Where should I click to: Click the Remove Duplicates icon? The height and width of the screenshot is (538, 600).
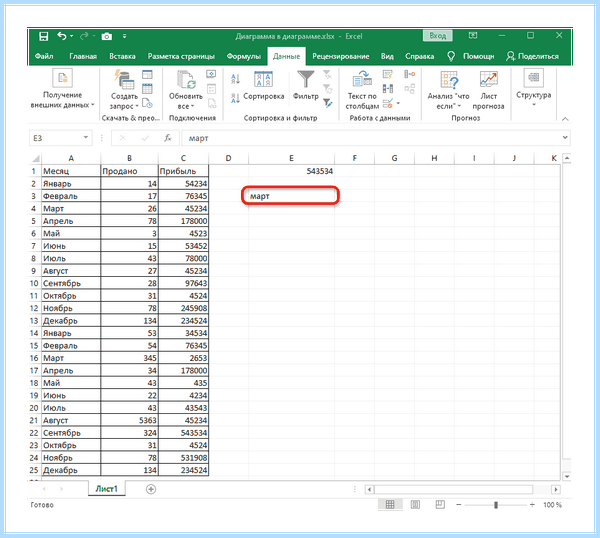(x=388, y=89)
